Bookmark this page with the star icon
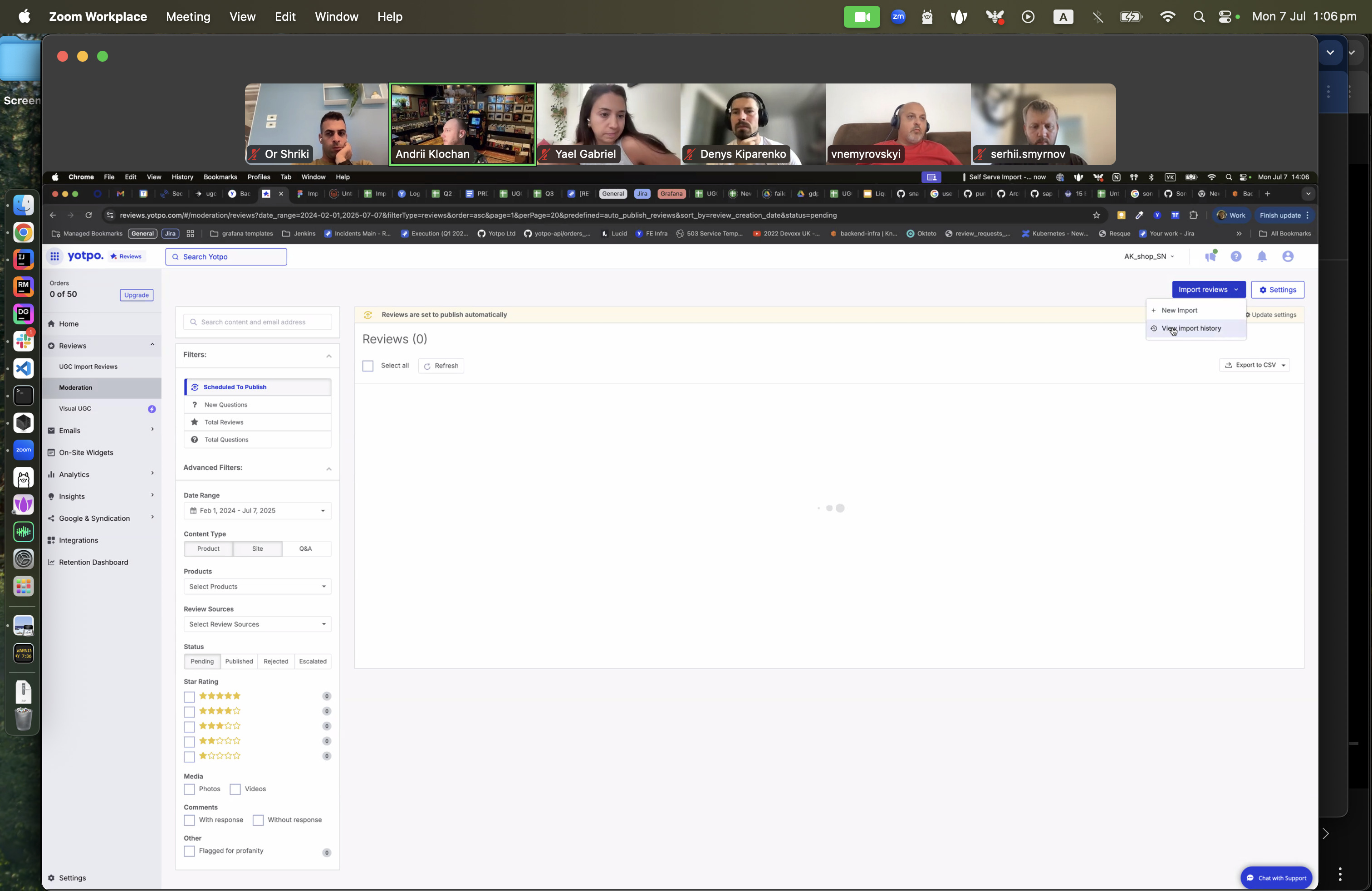 [x=1096, y=215]
